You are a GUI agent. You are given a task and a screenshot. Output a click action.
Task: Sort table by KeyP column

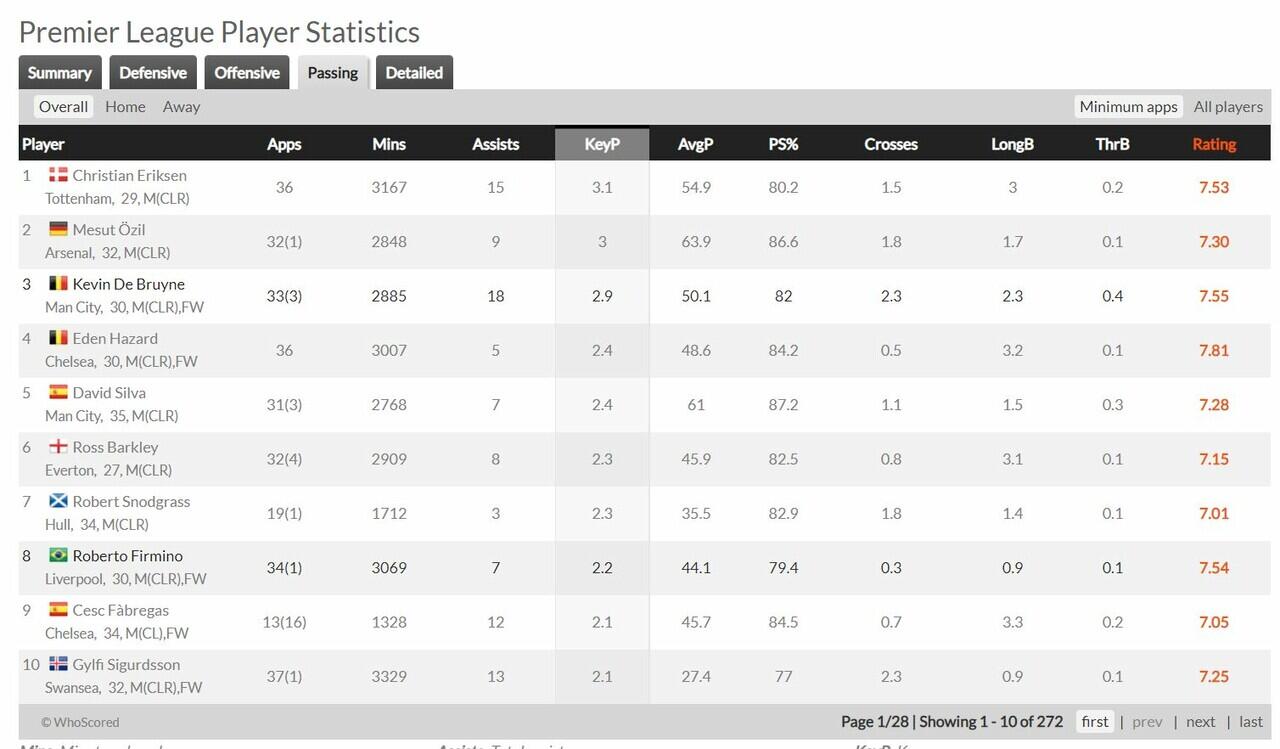tap(602, 144)
